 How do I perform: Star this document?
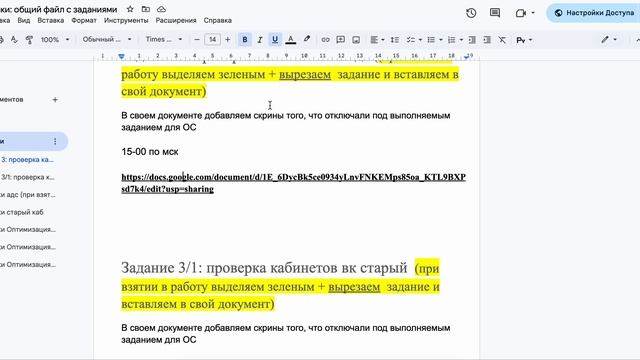coord(130,9)
